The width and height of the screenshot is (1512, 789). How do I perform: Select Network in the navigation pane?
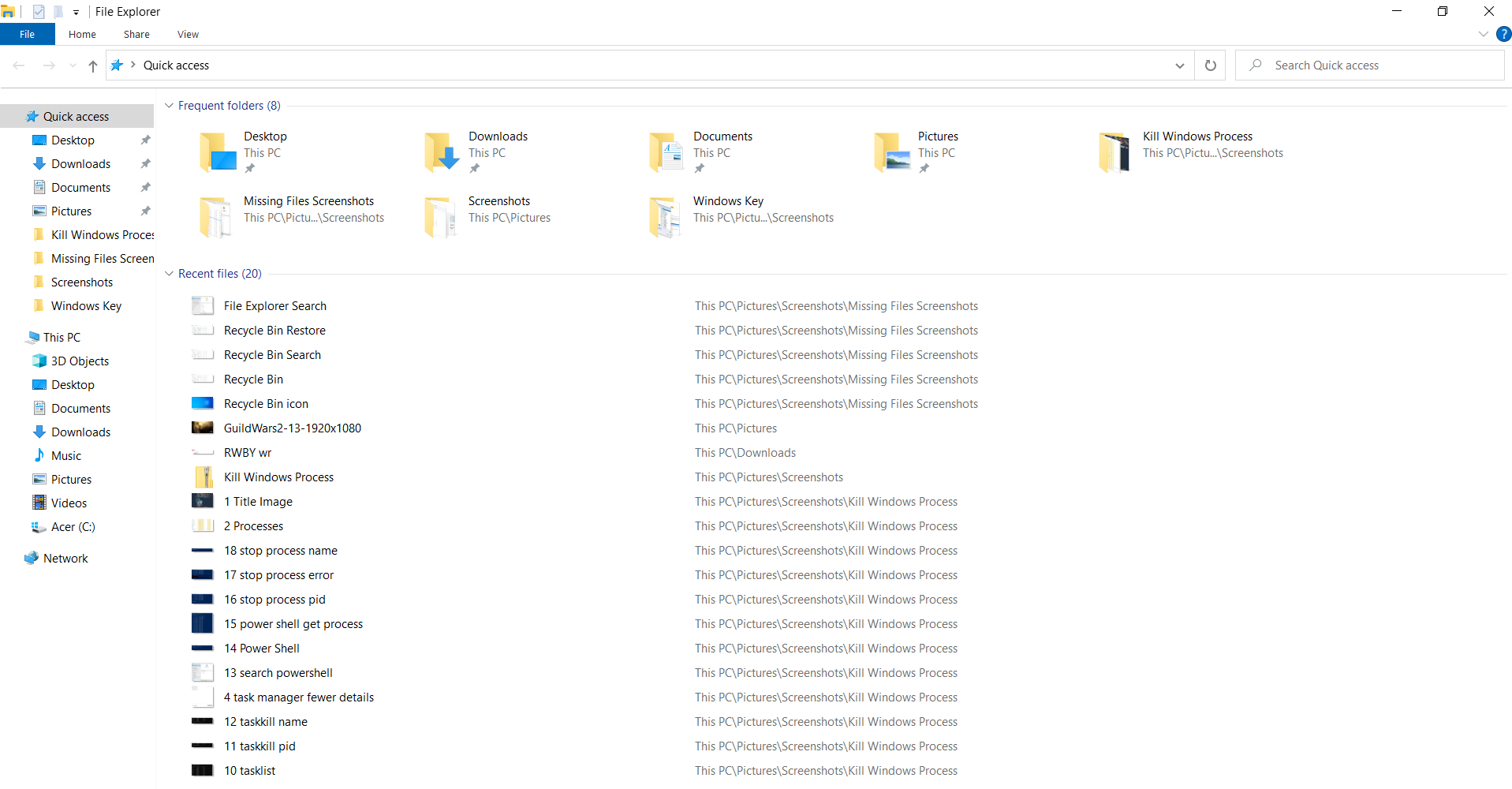(65, 558)
